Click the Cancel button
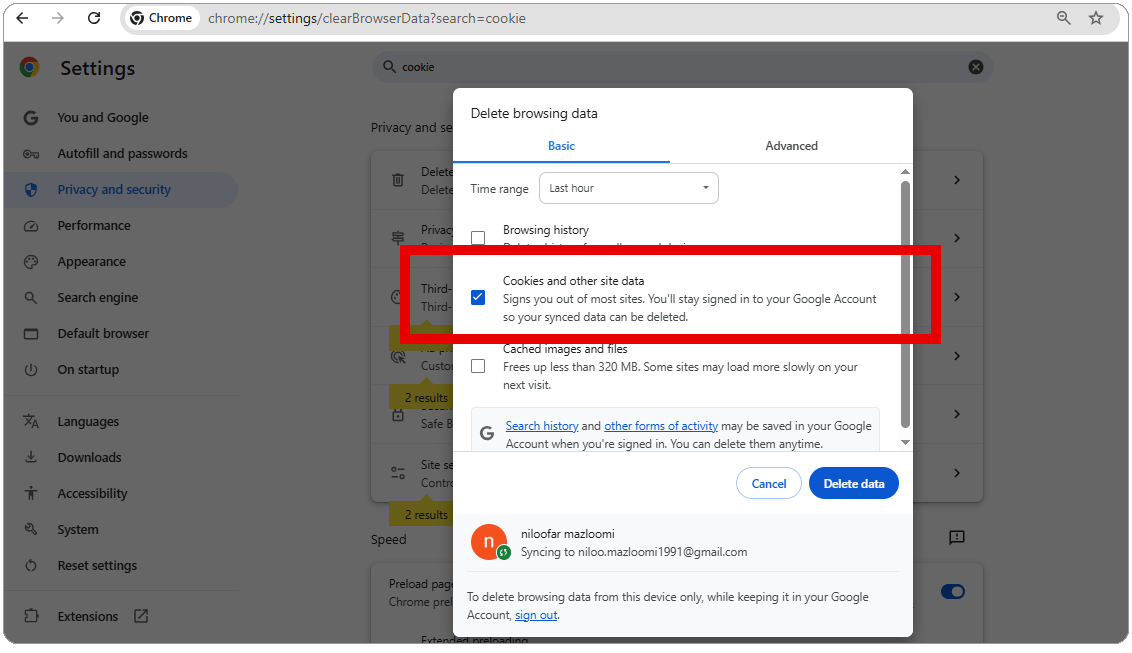The height and width of the screenshot is (653, 1132). tap(768, 484)
